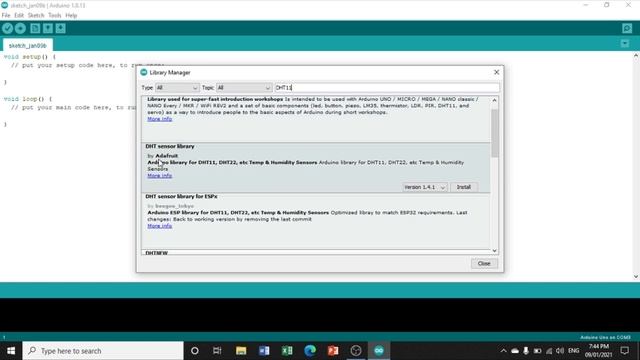This screenshot has width=640, height=360.
Task: Open More info link for DHT sensor library
Action: (160, 176)
